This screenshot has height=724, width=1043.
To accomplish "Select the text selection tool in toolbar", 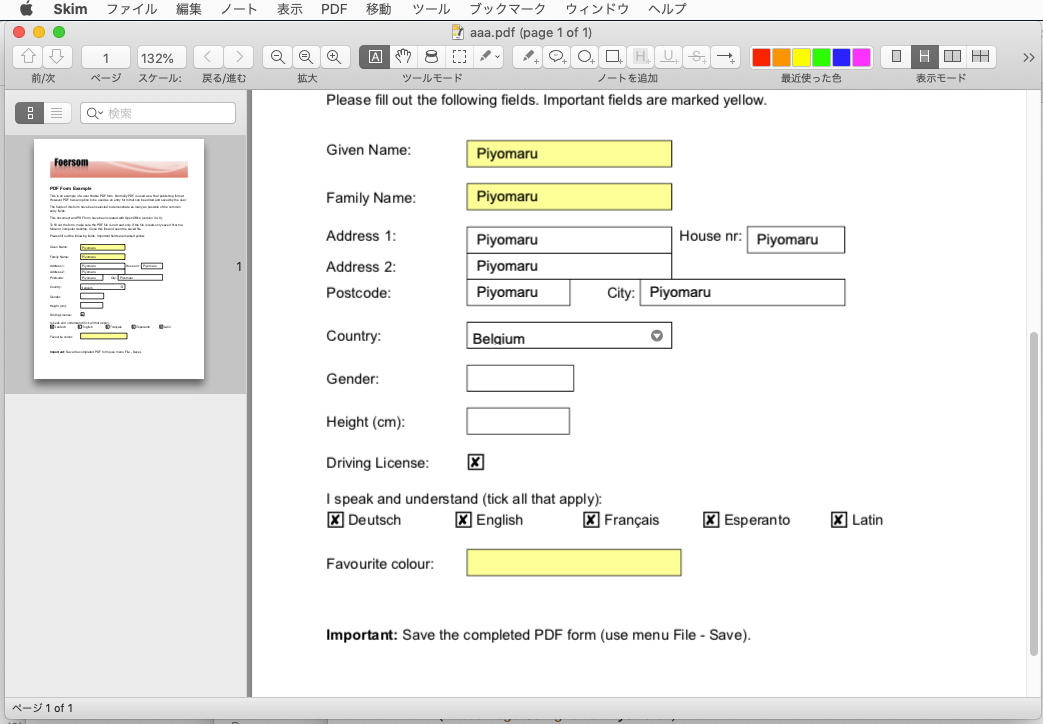I will [x=374, y=57].
